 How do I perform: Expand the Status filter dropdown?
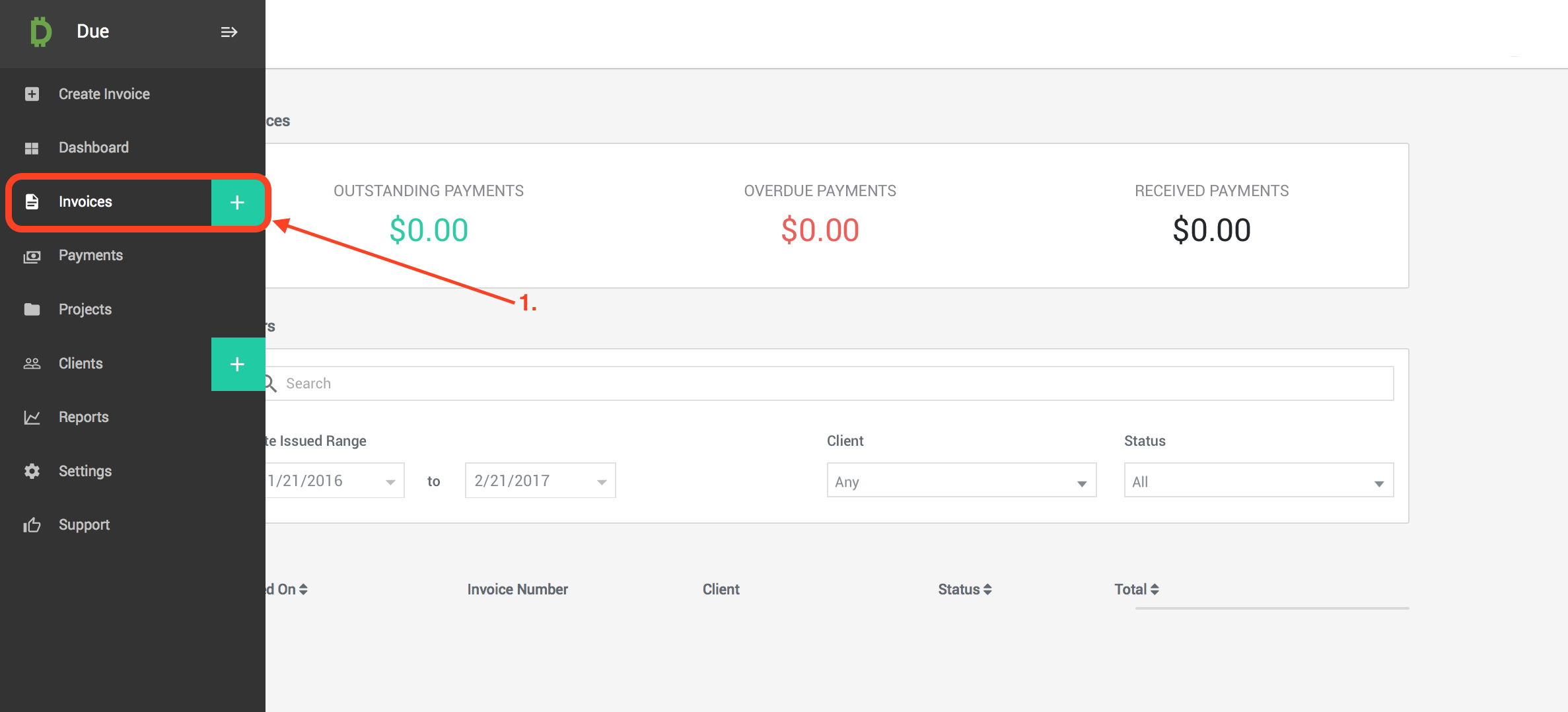[1258, 481]
